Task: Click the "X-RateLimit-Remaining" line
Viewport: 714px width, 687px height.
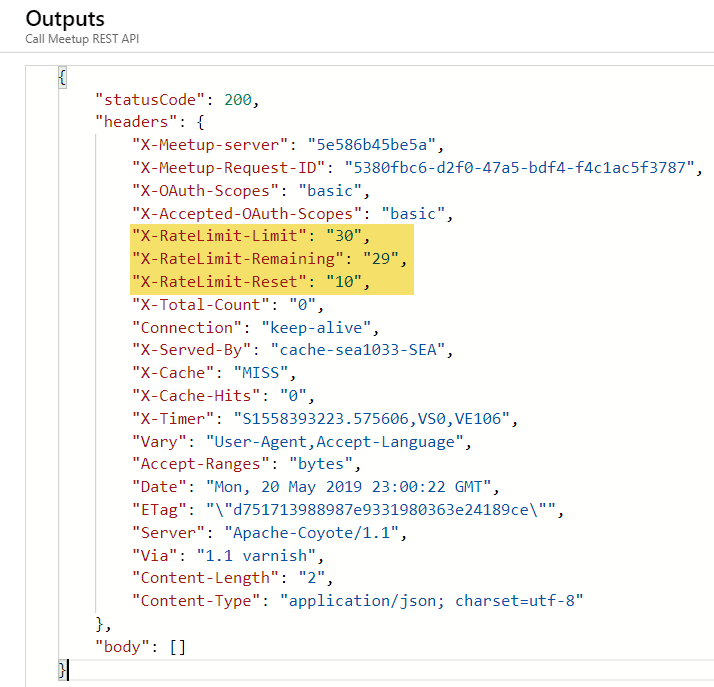Action: point(269,259)
